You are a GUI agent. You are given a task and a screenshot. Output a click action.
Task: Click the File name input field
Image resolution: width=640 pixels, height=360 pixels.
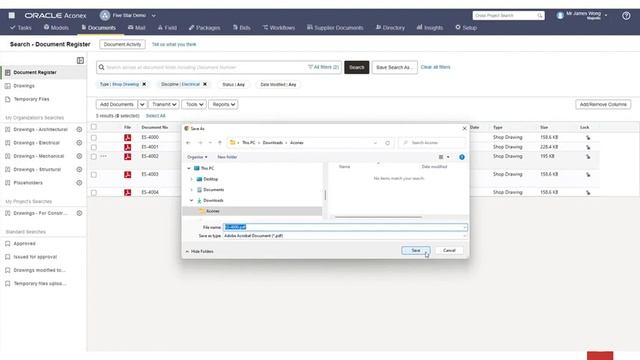click(x=345, y=227)
